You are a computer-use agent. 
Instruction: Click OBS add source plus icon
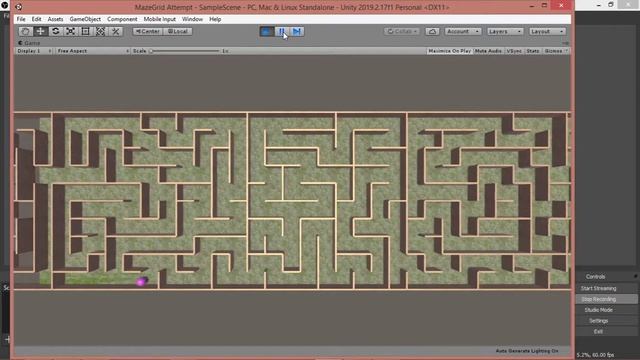(x=7, y=339)
